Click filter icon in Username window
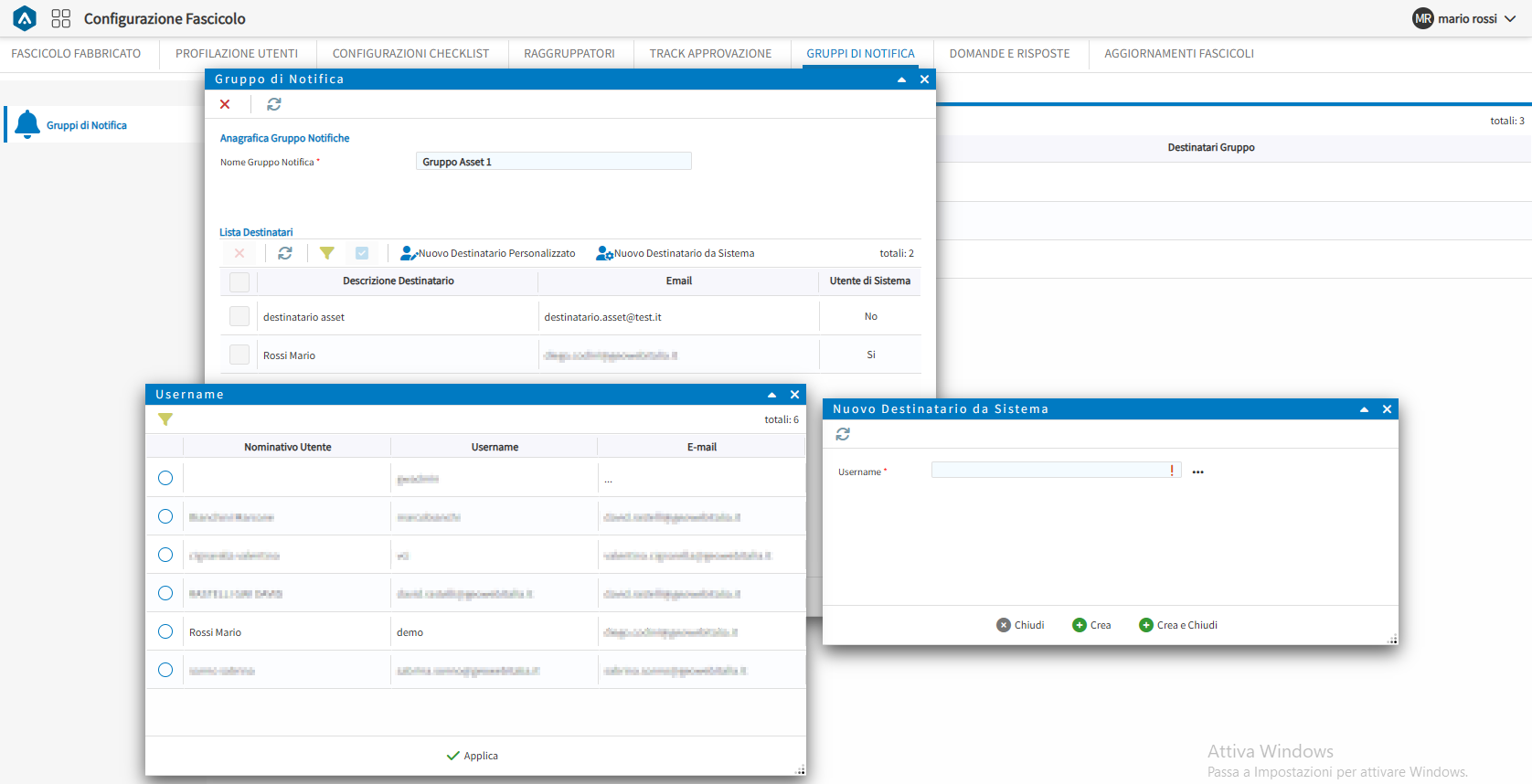The height and width of the screenshot is (784, 1532). pyautogui.click(x=165, y=419)
